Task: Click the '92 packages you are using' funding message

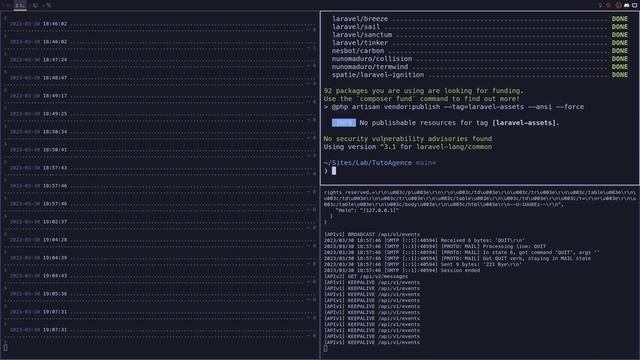Action: (x=423, y=91)
